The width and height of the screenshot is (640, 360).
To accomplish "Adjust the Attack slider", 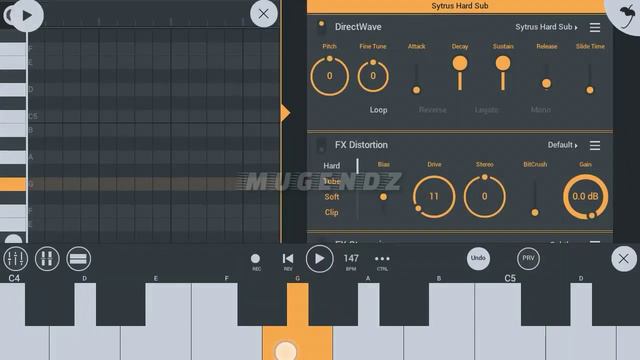I will pos(416,79).
